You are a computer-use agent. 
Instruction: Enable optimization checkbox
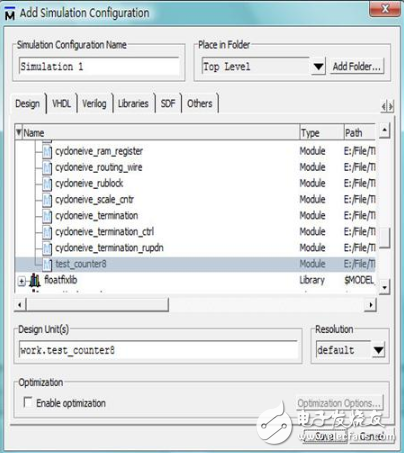click(x=28, y=402)
